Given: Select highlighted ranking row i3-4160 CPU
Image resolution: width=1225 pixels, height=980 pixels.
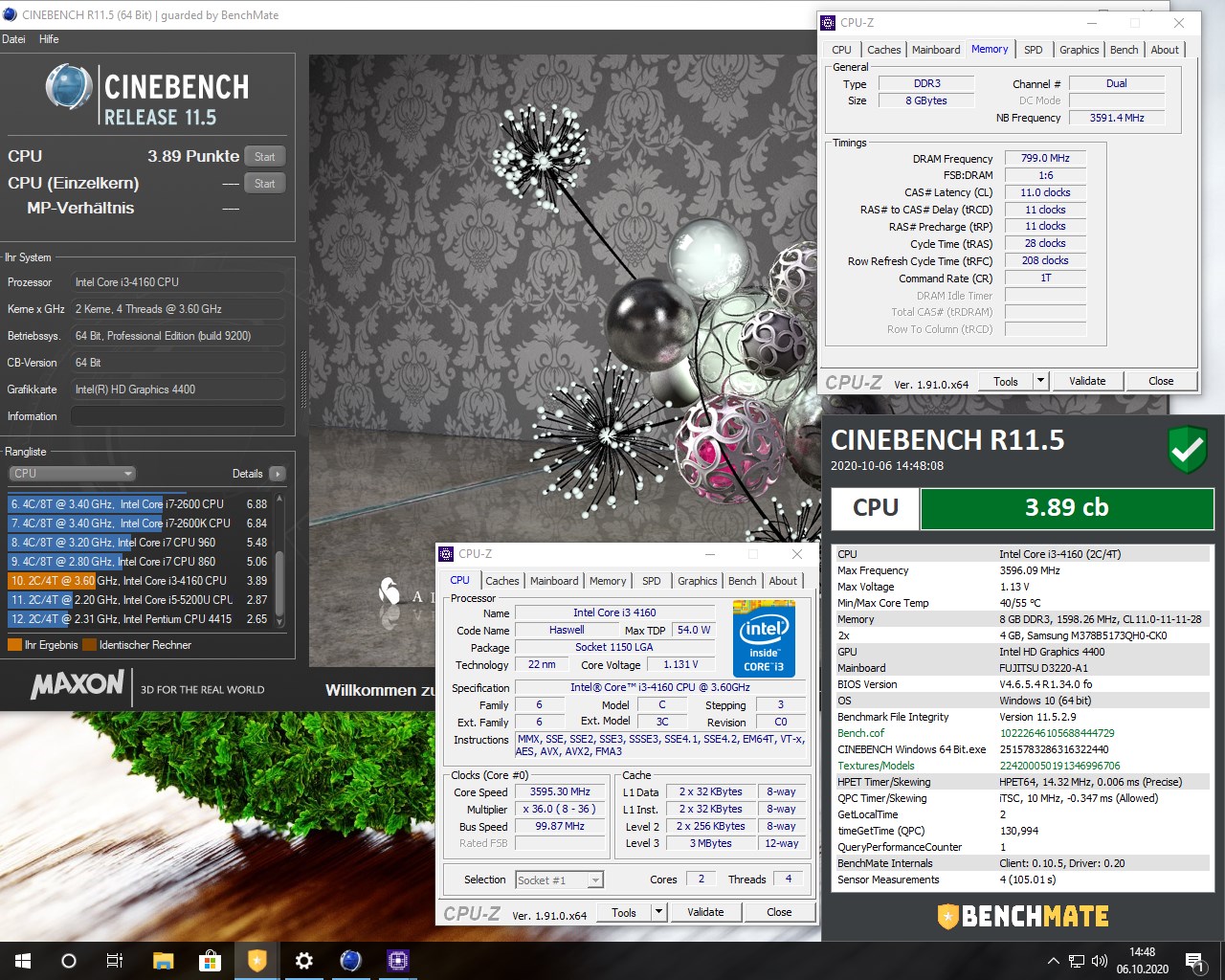Looking at the screenshot, I should click(x=140, y=581).
